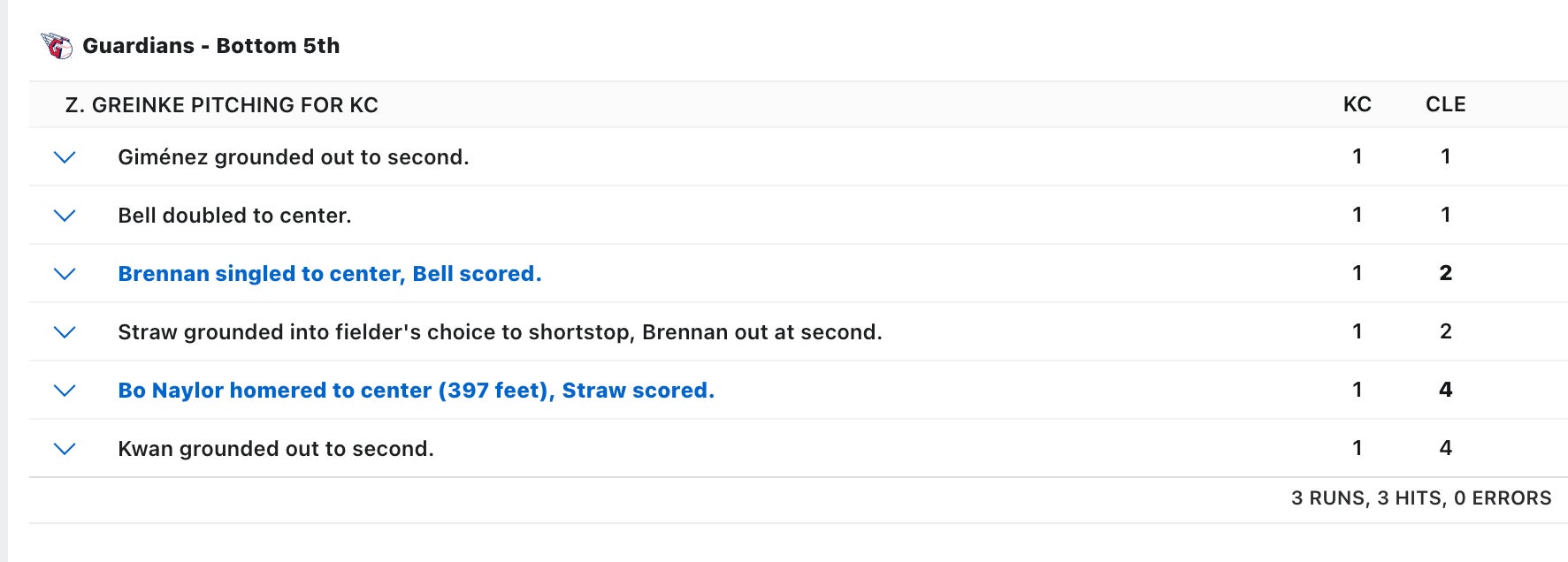Click Z. Greinke pitching for KC header
Viewport: 1568px width, 562px height.
click(221, 105)
